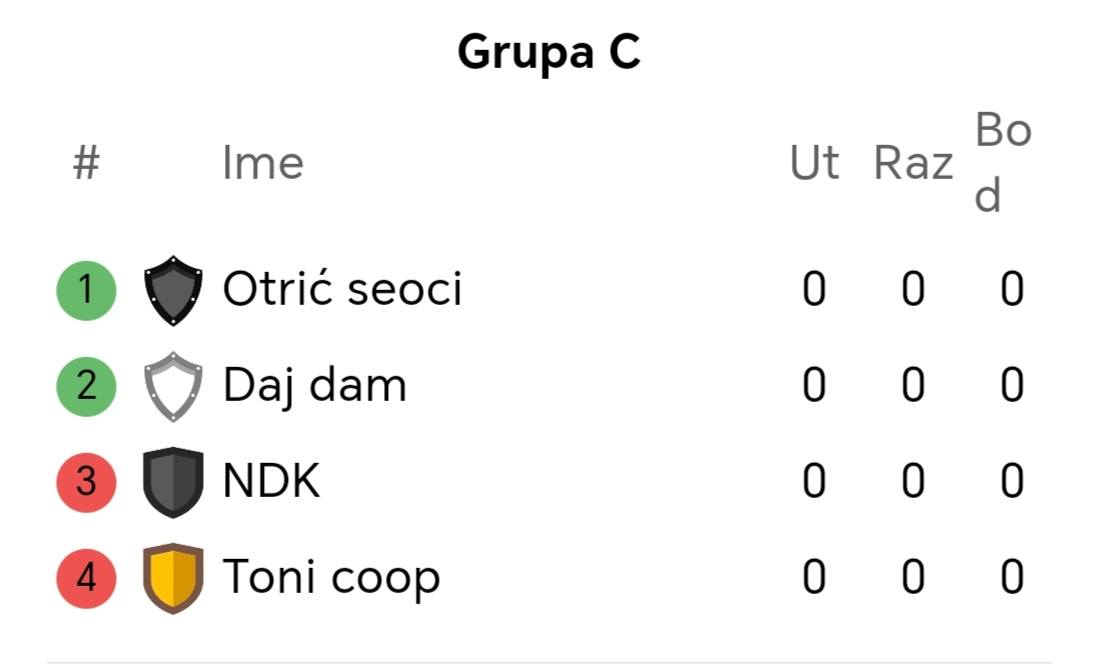Select the red position badge number 3
1099x664 pixels.
pos(86,482)
